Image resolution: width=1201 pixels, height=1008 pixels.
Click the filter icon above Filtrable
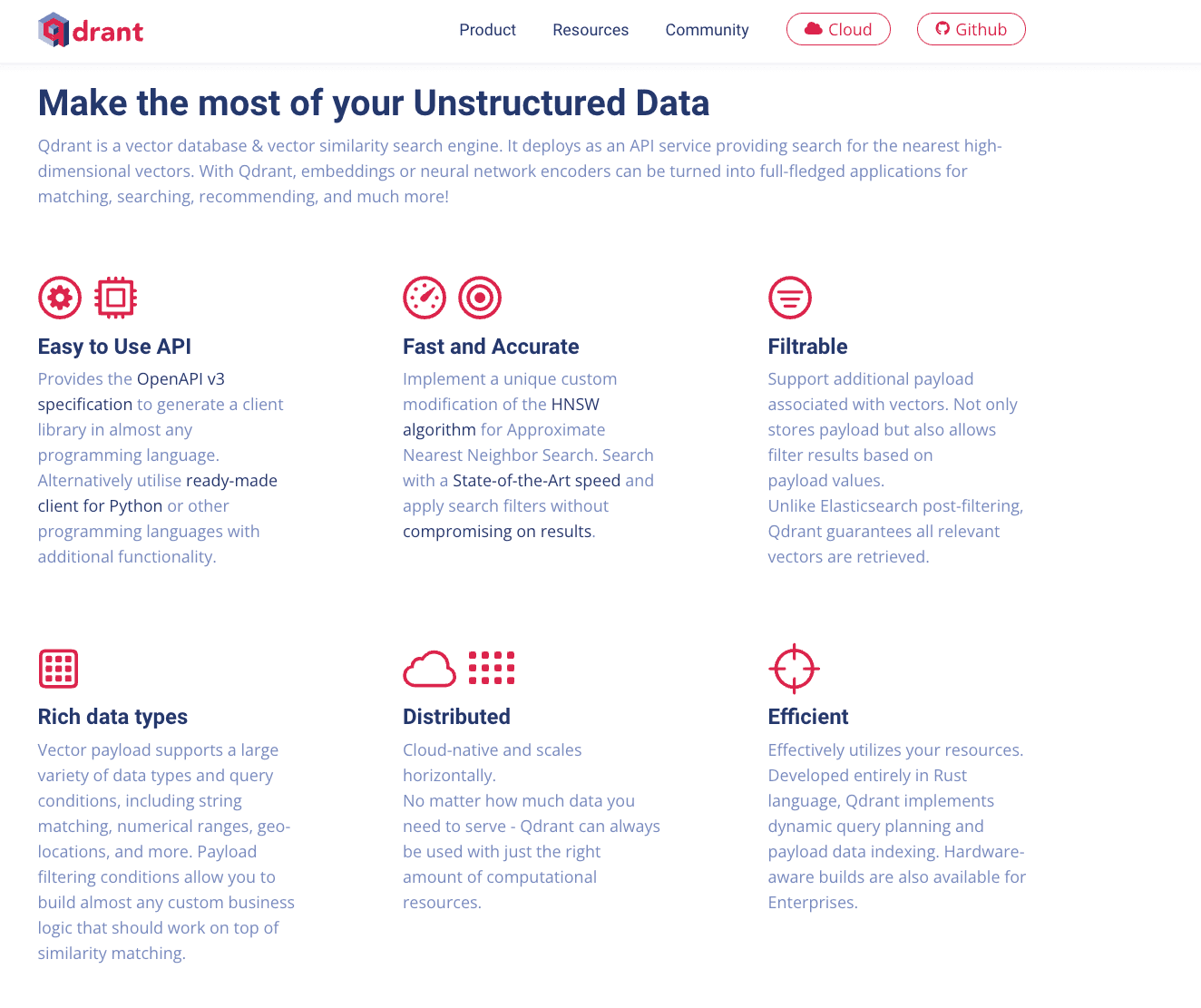click(x=790, y=298)
